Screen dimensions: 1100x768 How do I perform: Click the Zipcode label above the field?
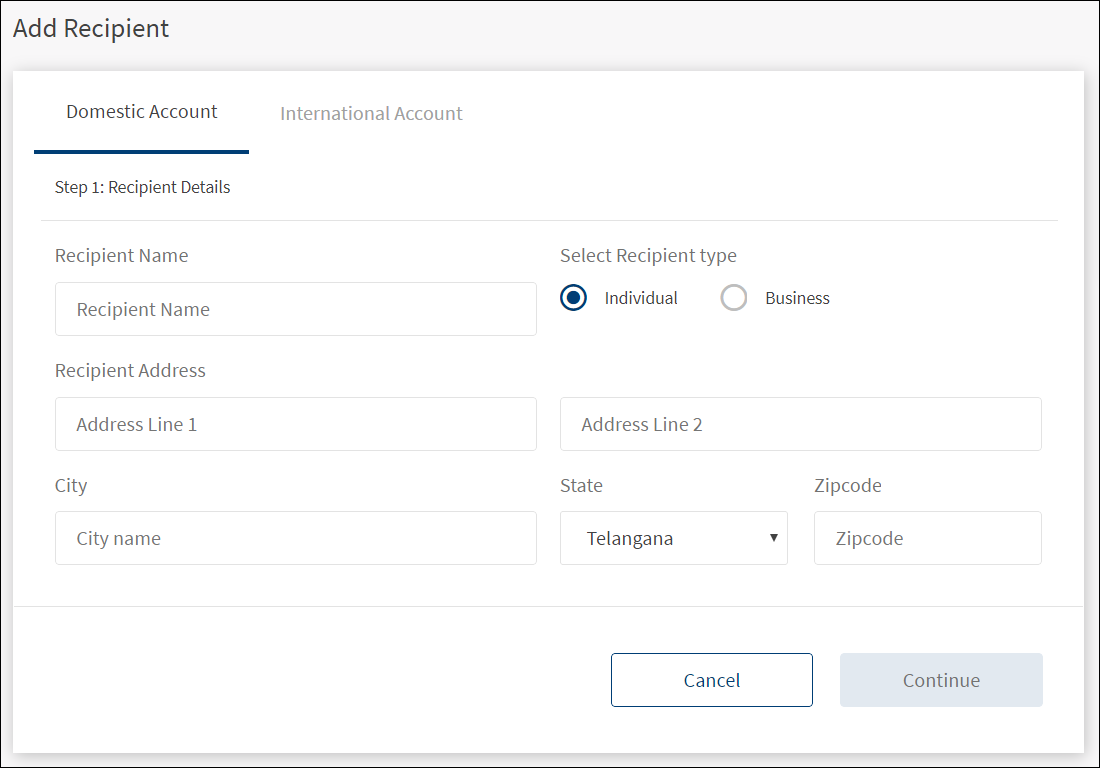[x=848, y=485]
